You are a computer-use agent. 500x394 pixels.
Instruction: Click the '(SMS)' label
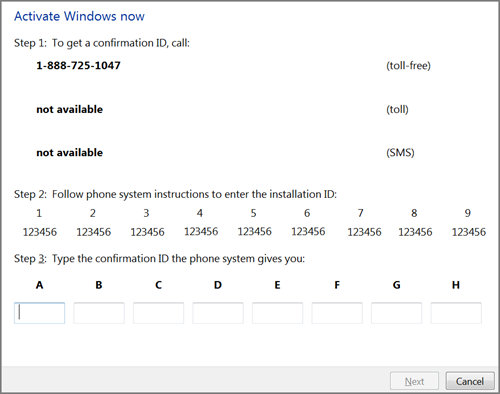[400, 153]
